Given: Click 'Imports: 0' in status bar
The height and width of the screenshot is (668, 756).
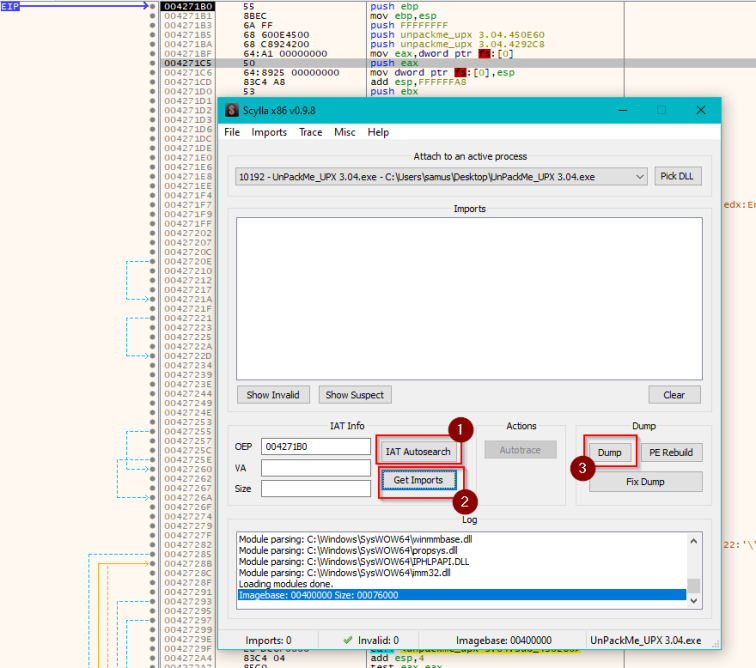Looking at the screenshot, I should click(269, 641).
